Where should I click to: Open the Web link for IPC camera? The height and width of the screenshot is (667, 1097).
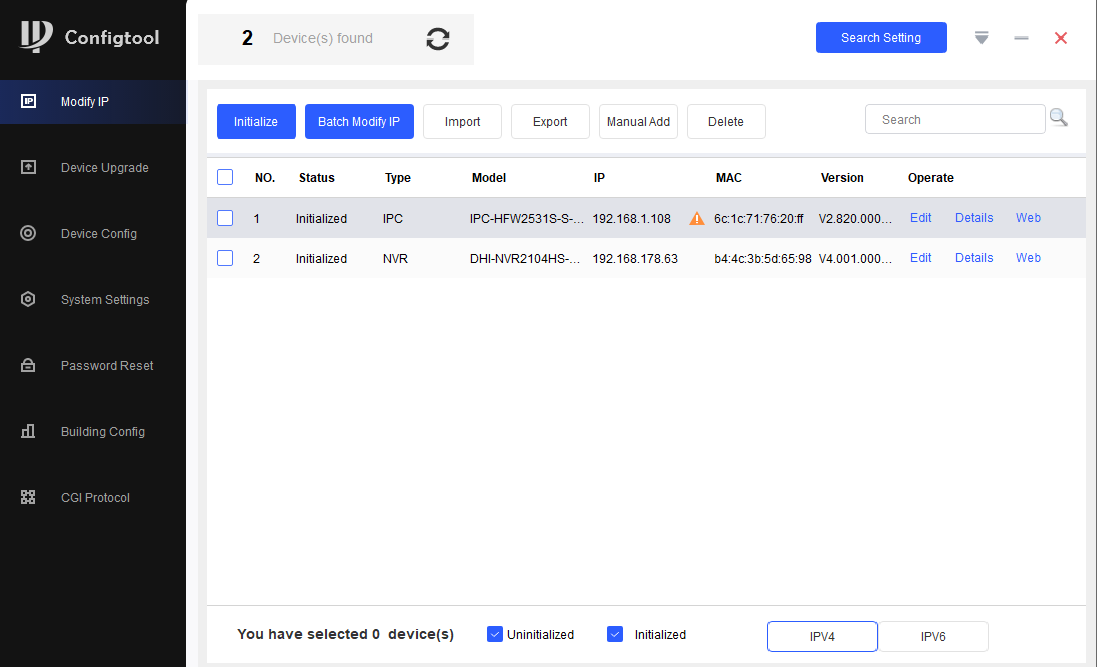point(1028,218)
